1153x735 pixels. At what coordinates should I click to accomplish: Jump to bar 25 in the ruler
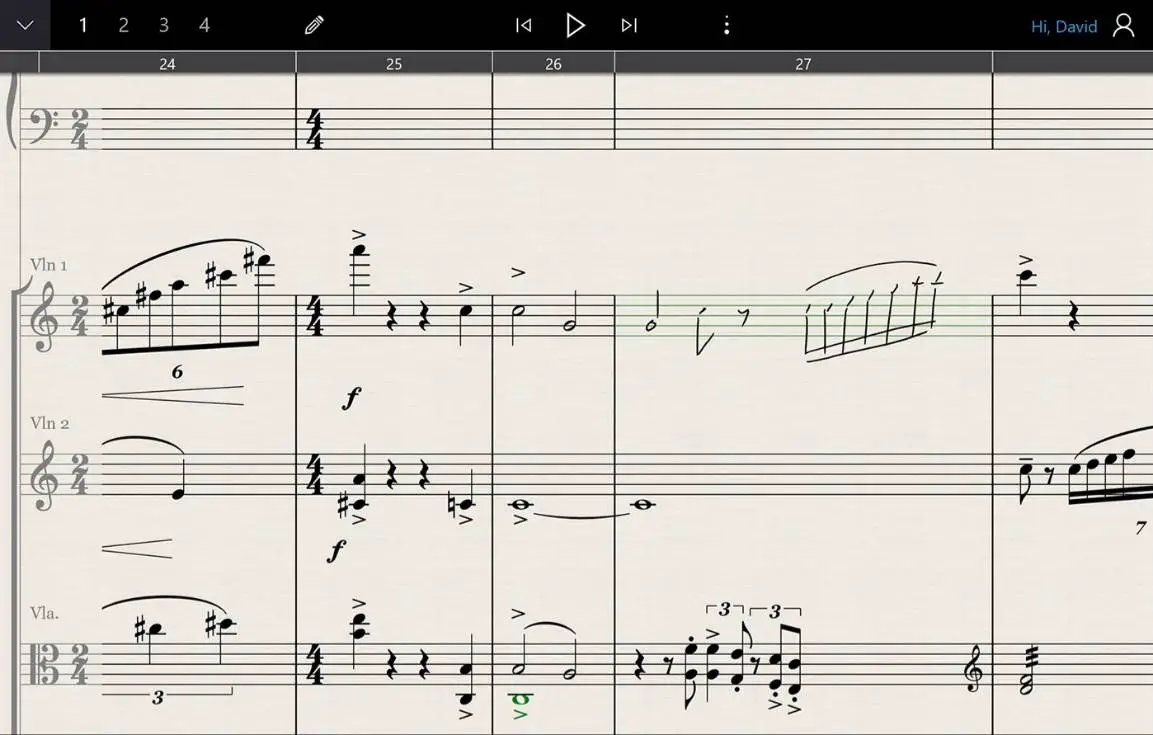[x=394, y=64]
